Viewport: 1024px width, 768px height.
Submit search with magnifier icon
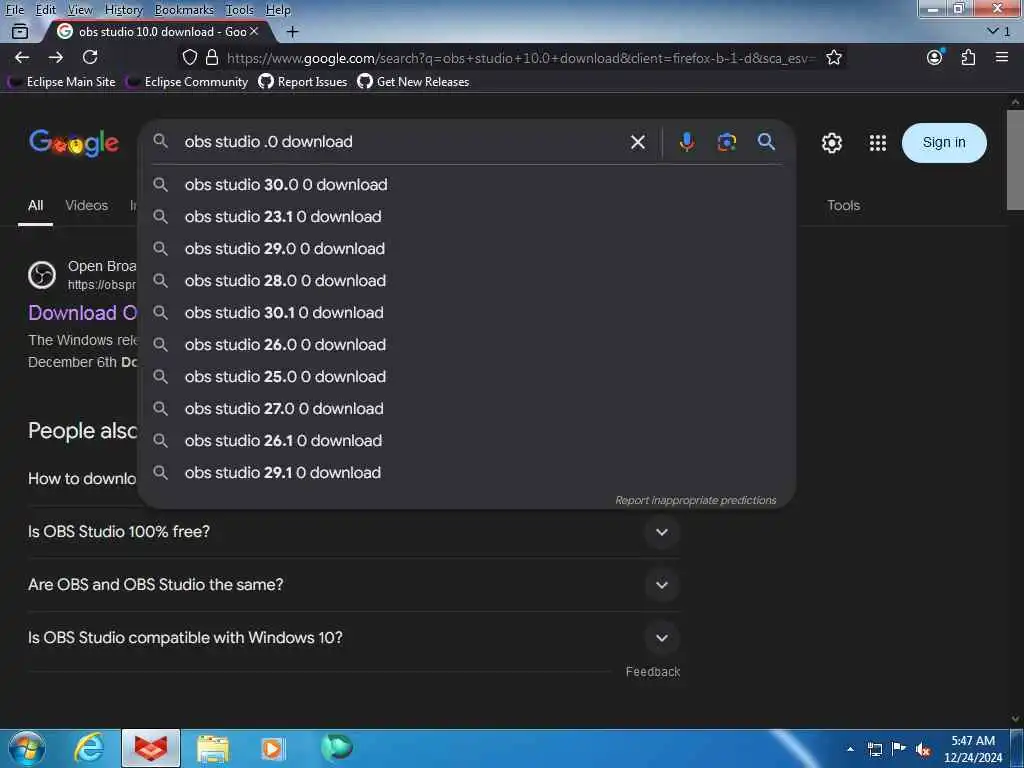766,142
